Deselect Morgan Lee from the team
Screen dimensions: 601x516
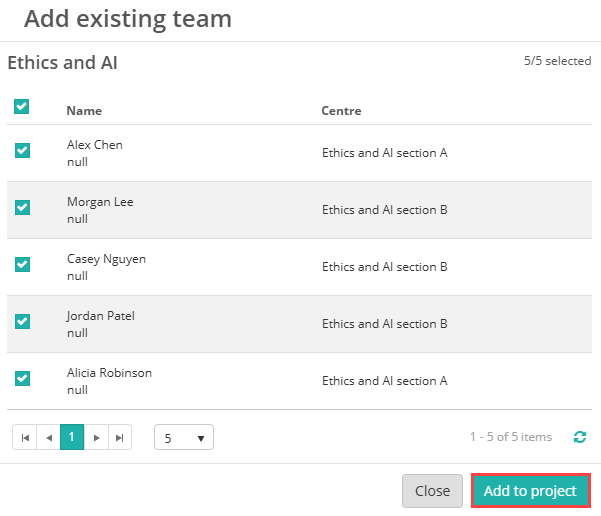(22, 208)
